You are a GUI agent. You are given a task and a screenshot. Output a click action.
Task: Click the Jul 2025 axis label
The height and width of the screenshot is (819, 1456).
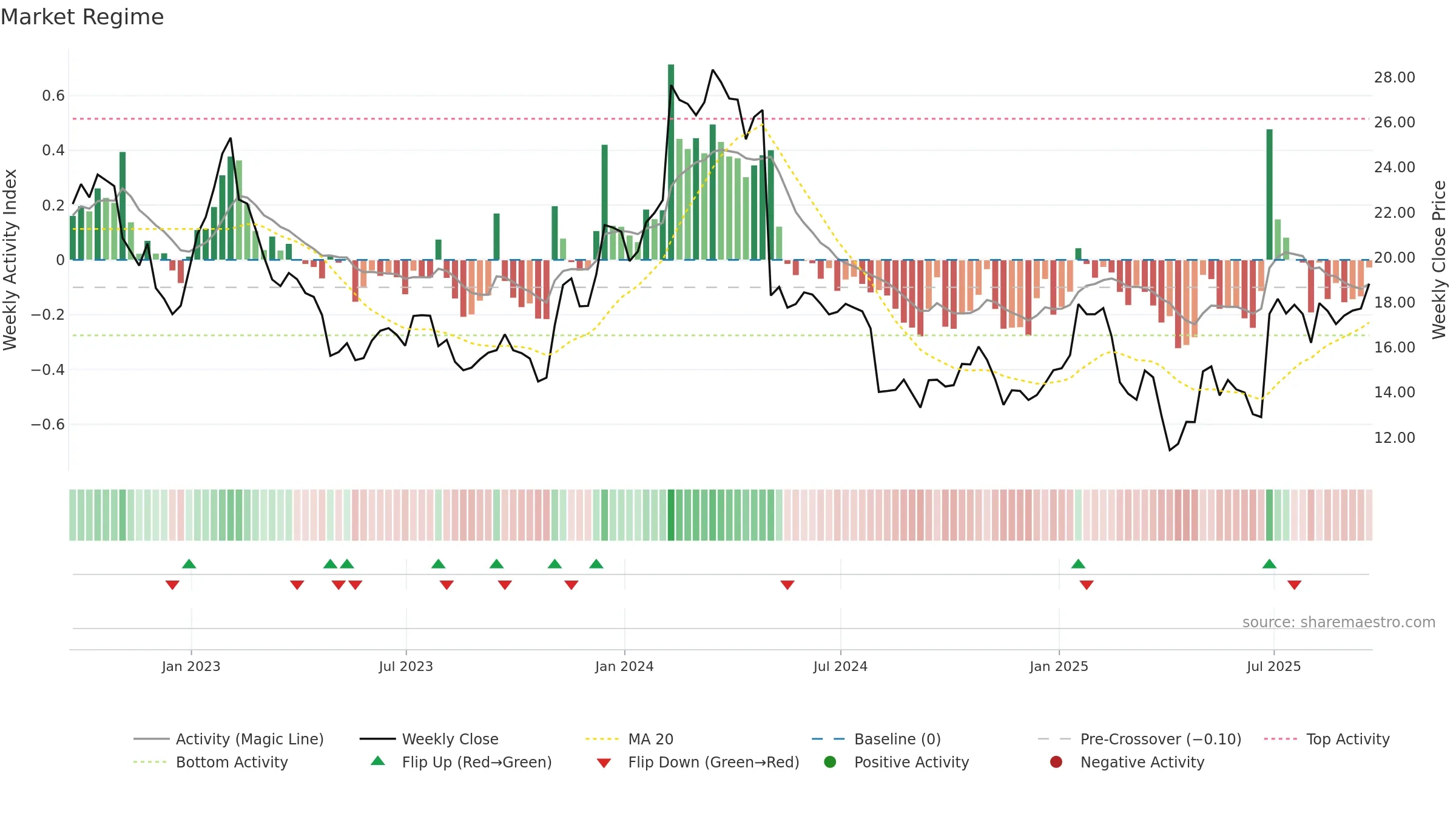[1274, 666]
